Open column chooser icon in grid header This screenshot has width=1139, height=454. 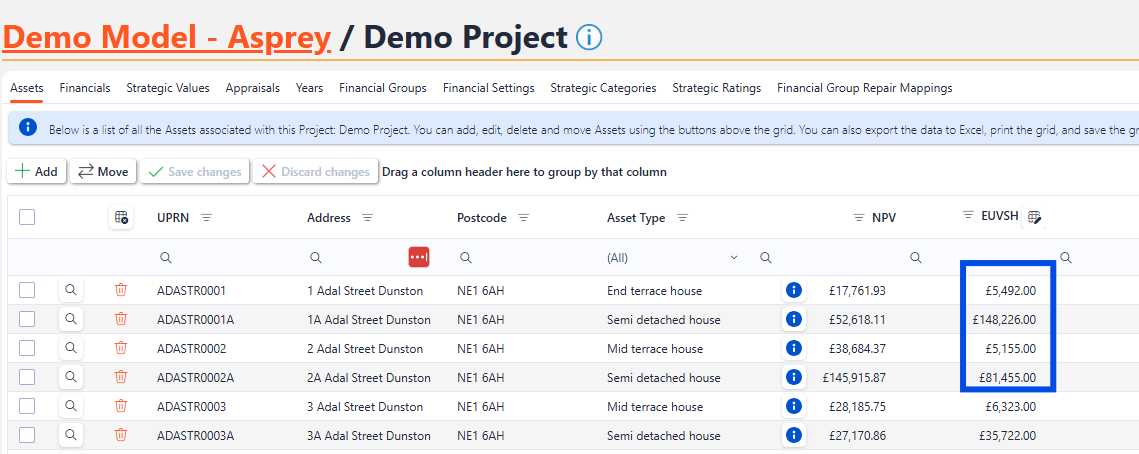121,217
